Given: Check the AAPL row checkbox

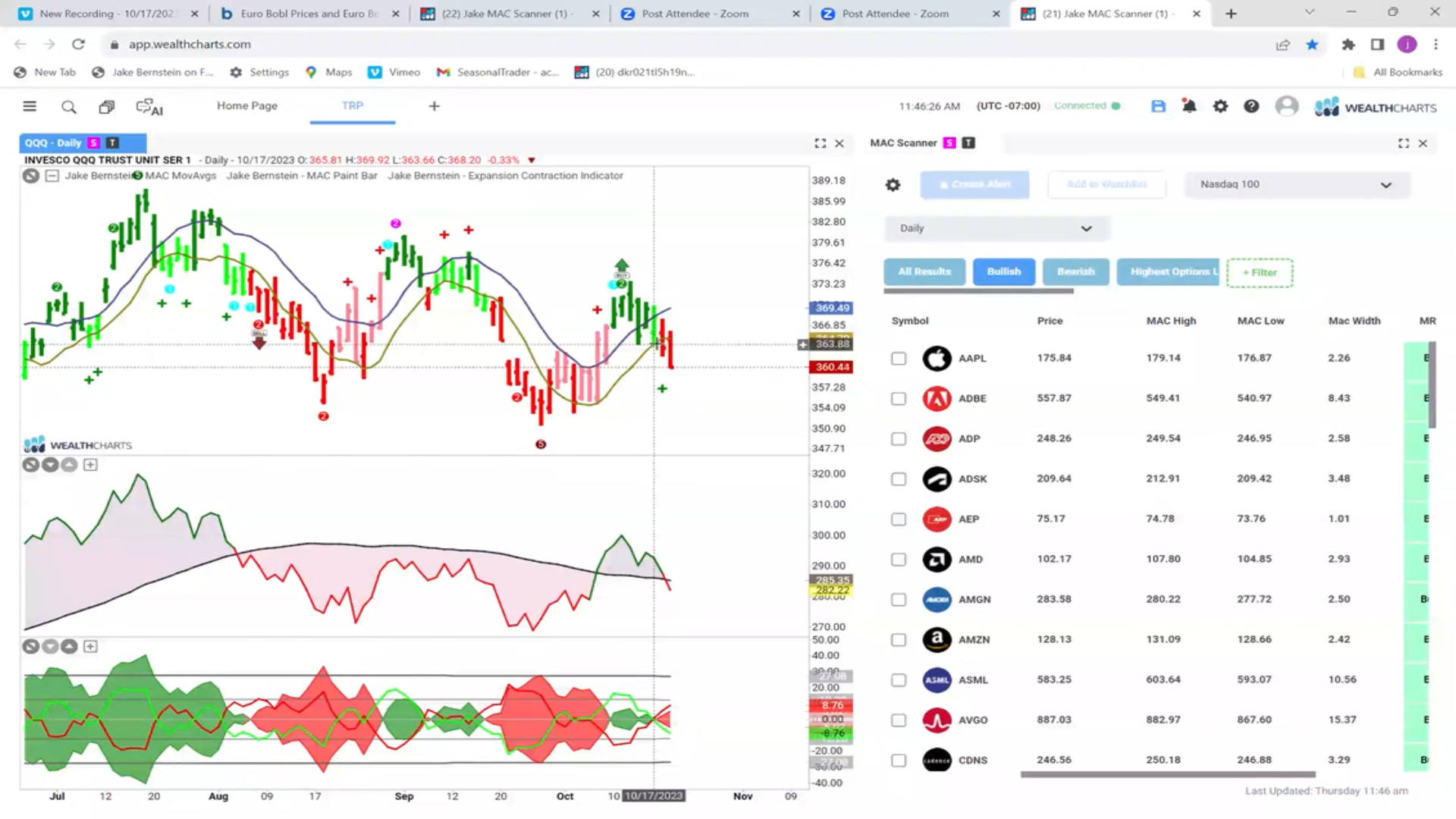Looking at the screenshot, I should [899, 359].
